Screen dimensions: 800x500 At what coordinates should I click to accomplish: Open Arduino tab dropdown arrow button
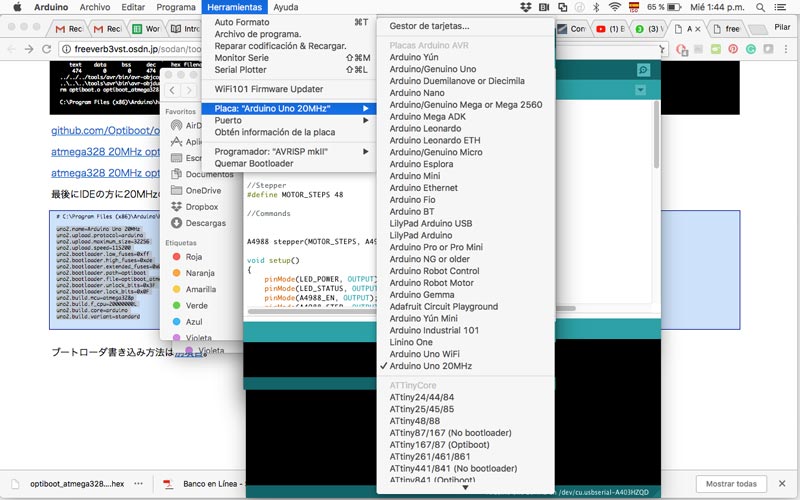point(640,90)
